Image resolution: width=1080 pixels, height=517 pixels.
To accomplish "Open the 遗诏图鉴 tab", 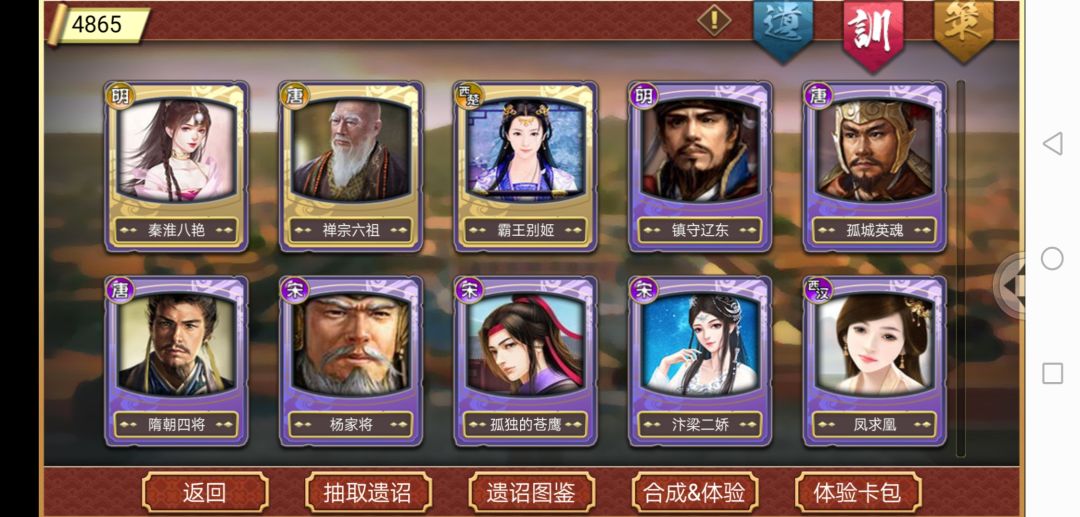I will pos(531,493).
